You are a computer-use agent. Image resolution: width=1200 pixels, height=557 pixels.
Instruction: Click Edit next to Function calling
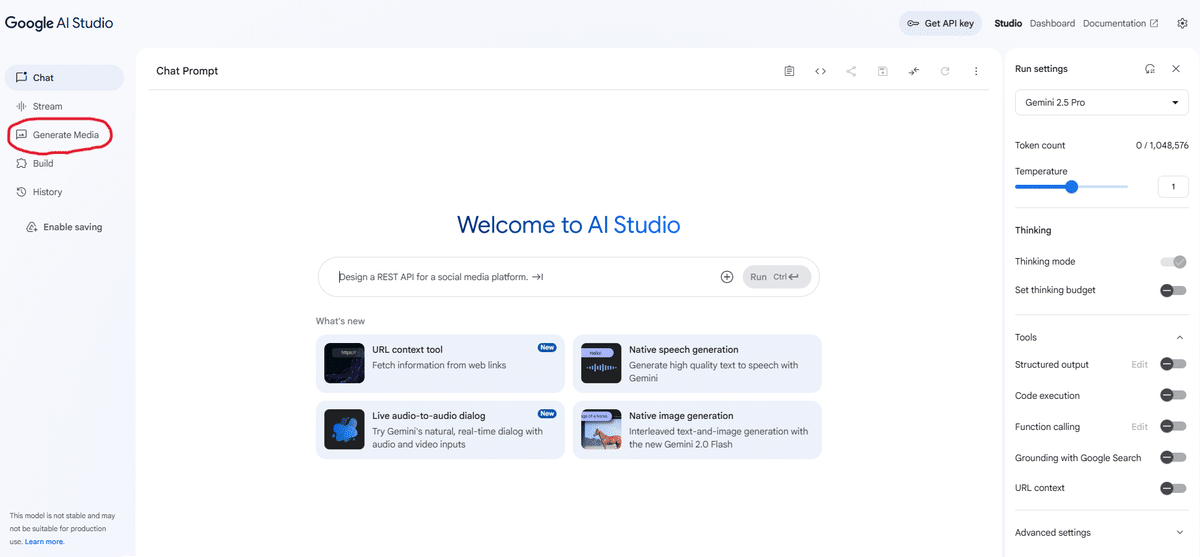coord(1139,427)
